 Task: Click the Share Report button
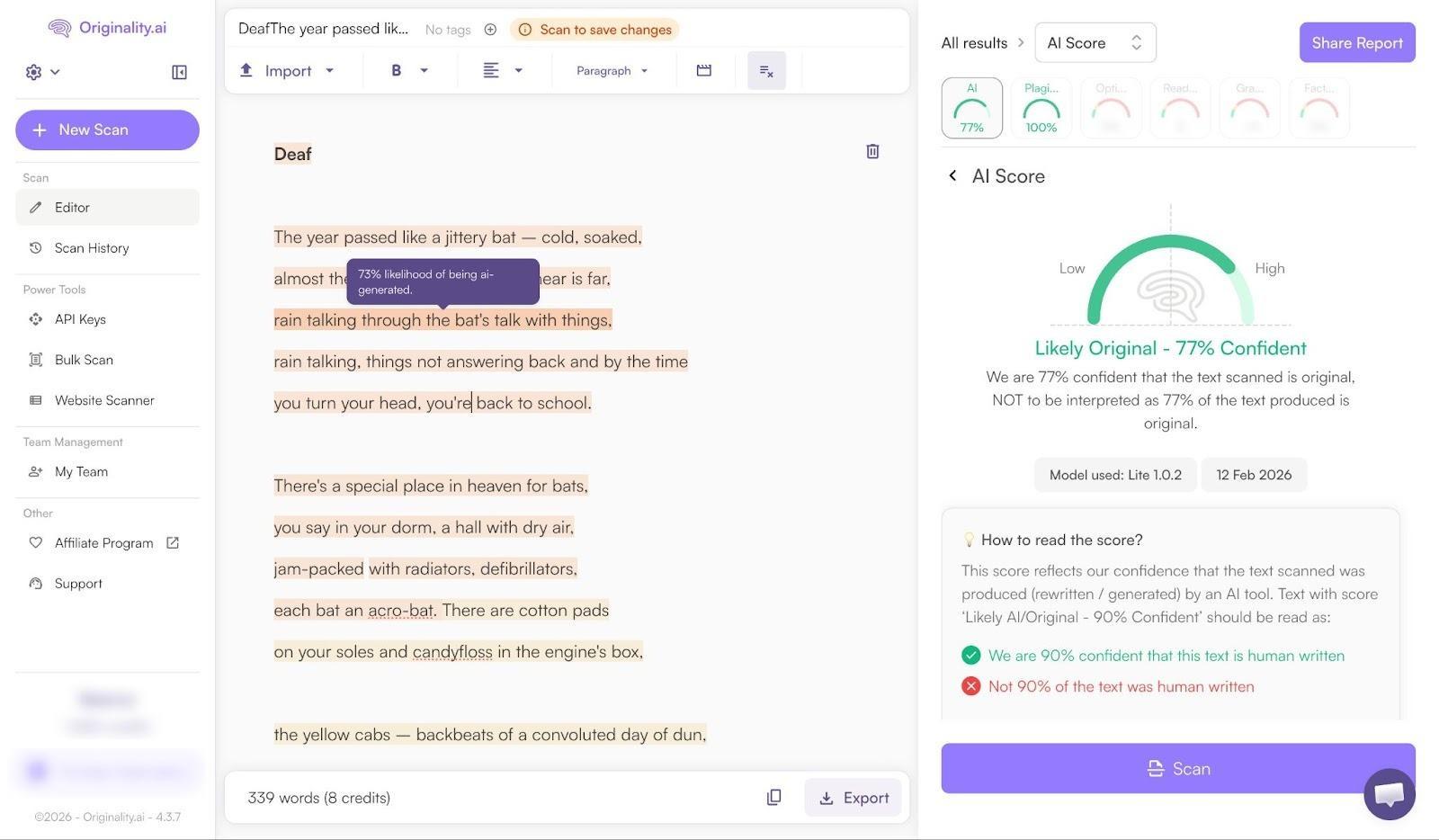click(1356, 43)
